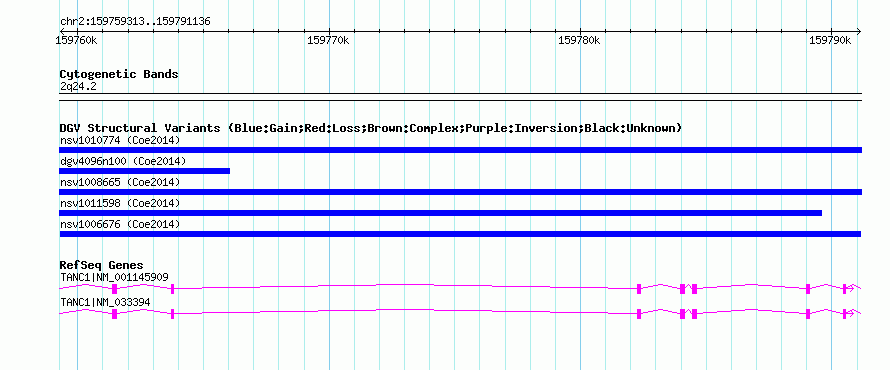Select the 159770k ruler tick label
The image size is (890, 370).
click(x=328, y=40)
